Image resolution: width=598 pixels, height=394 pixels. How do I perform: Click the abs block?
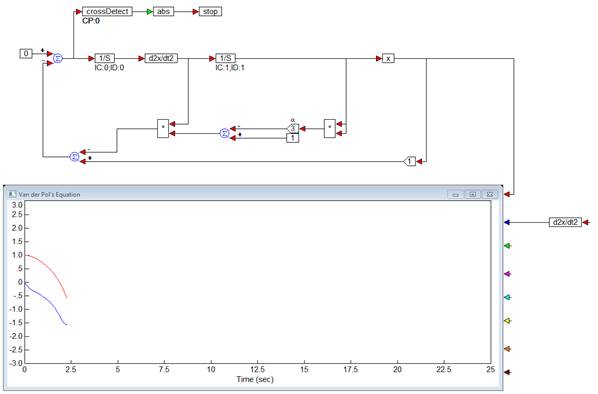164,11
